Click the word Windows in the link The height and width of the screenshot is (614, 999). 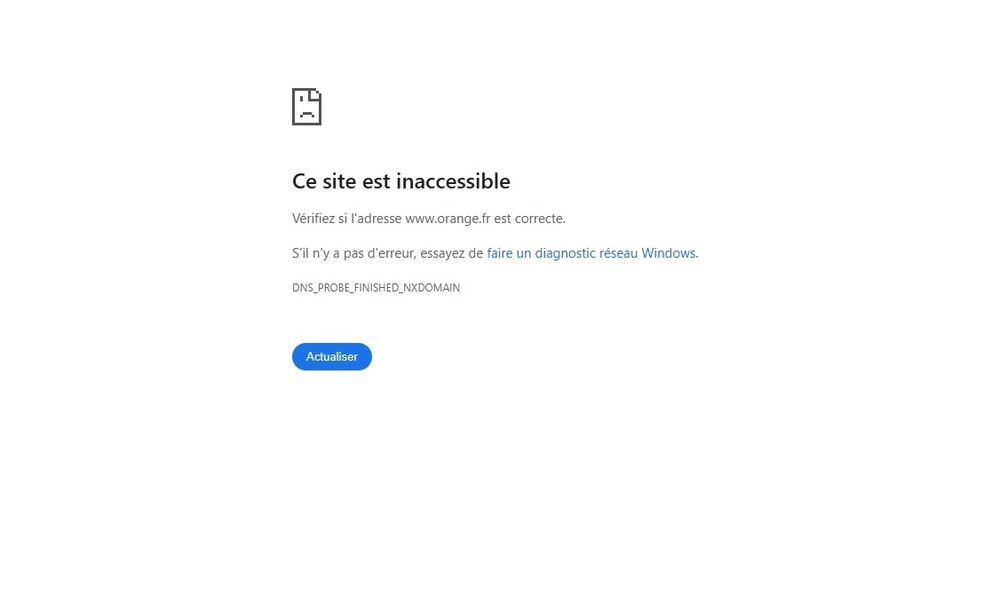pos(668,253)
